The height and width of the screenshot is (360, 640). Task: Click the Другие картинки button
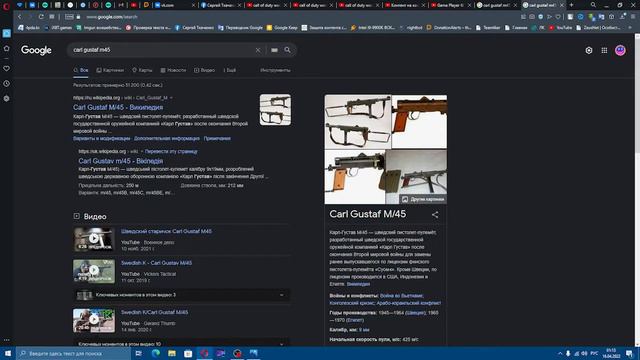[x=423, y=199]
